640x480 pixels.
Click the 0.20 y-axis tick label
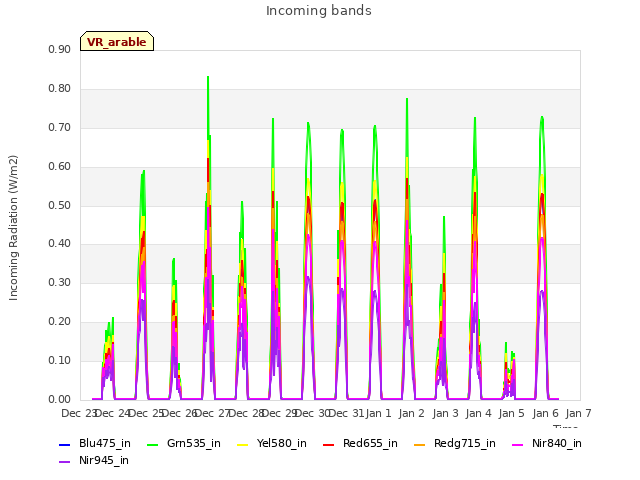click(x=60, y=322)
